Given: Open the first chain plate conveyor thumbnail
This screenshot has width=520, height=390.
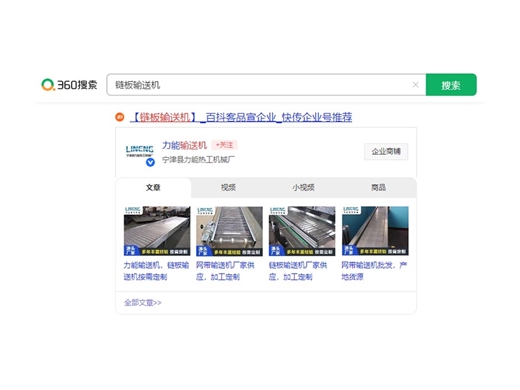Looking at the screenshot, I should (x=157, y=231).
